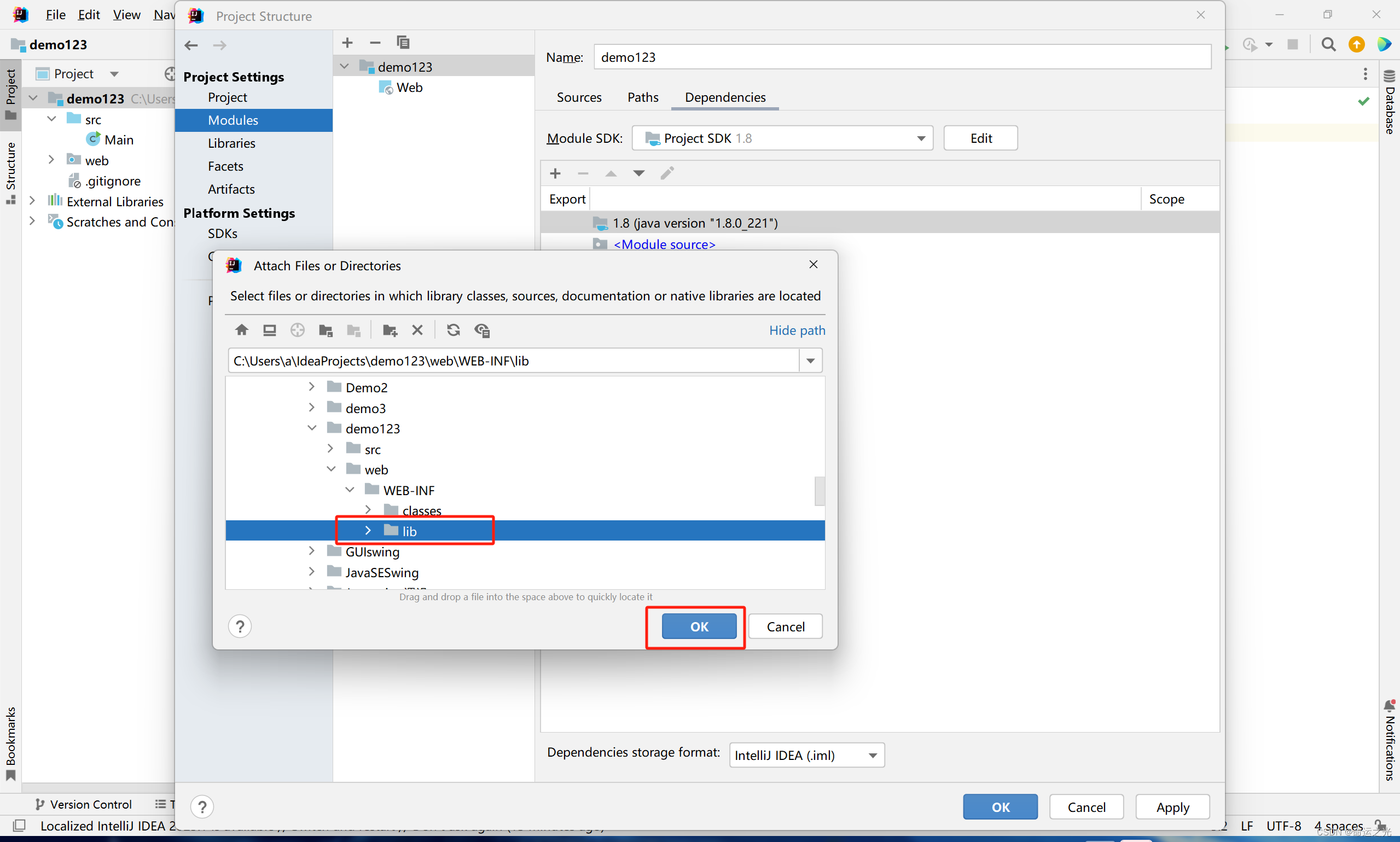Toggle the WEB-INF folder visibility

coord(347,490)
